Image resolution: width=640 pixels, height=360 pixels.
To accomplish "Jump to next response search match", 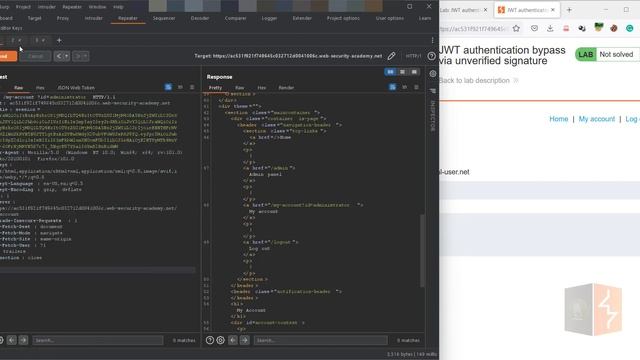I will point(244,340).
